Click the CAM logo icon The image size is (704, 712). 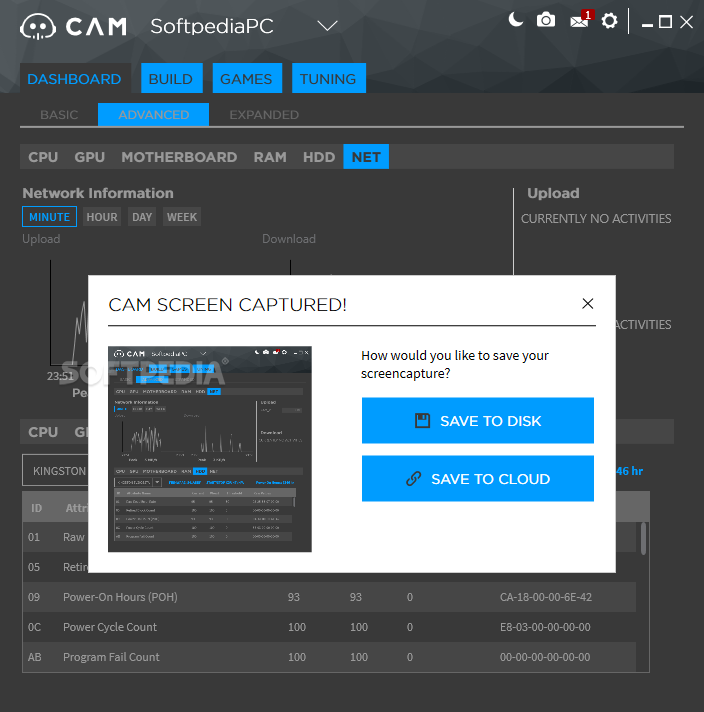pyautogui.click(x=38, y=27)
